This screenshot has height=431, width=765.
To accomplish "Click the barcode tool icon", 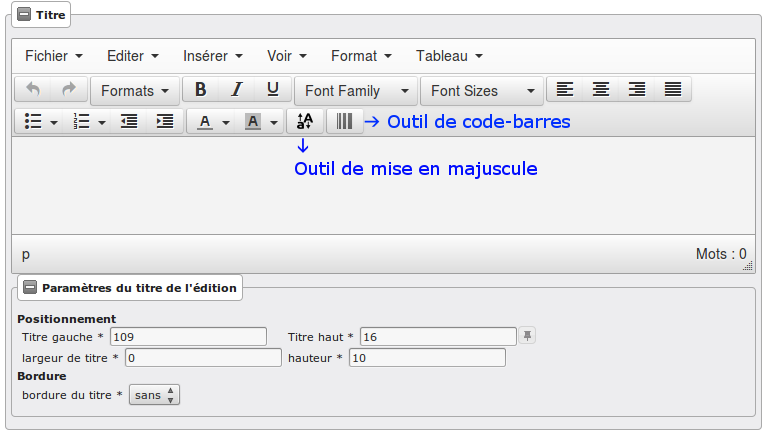I will pos(344,122).
